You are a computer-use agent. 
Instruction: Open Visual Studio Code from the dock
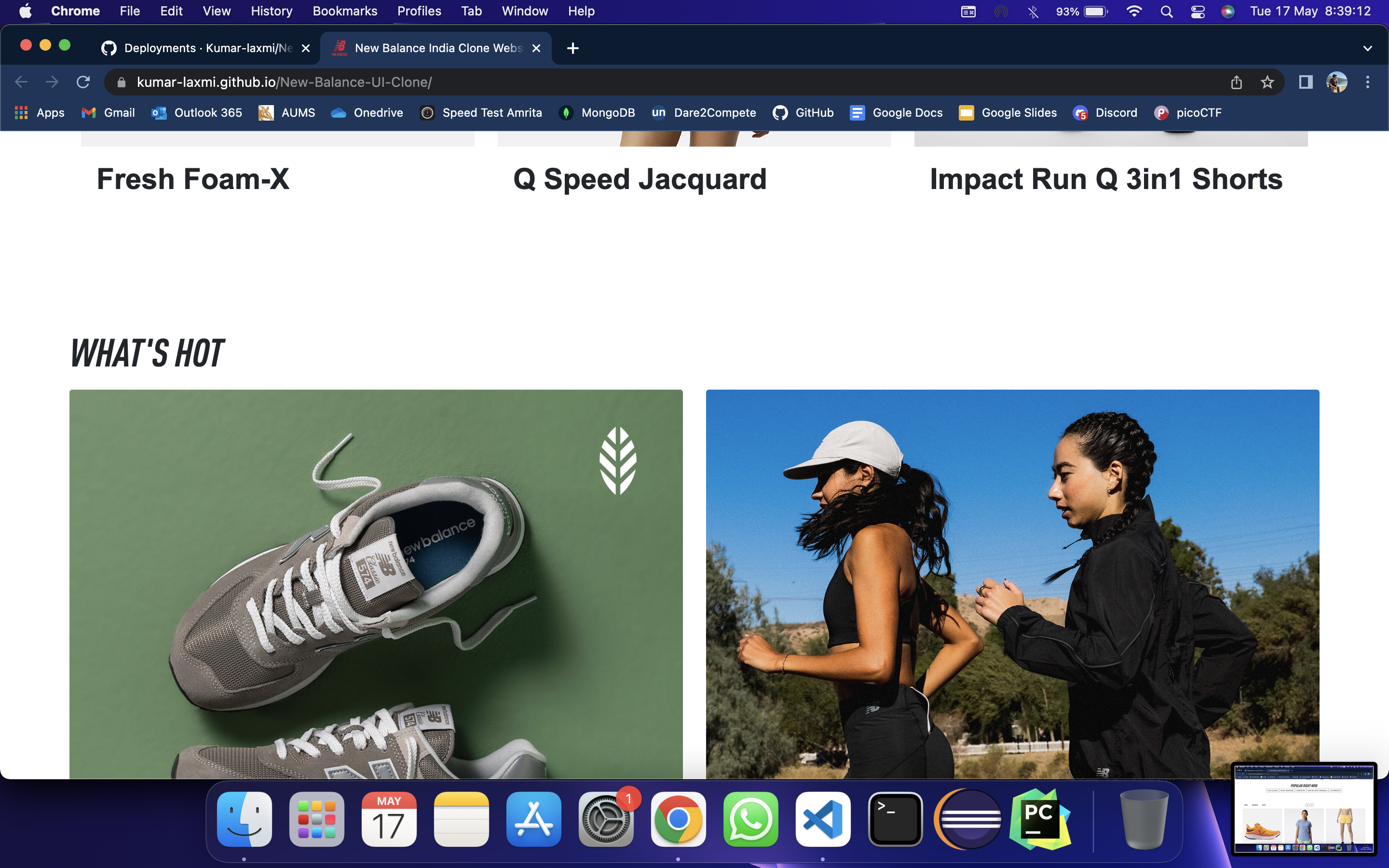tap(822, 819)
